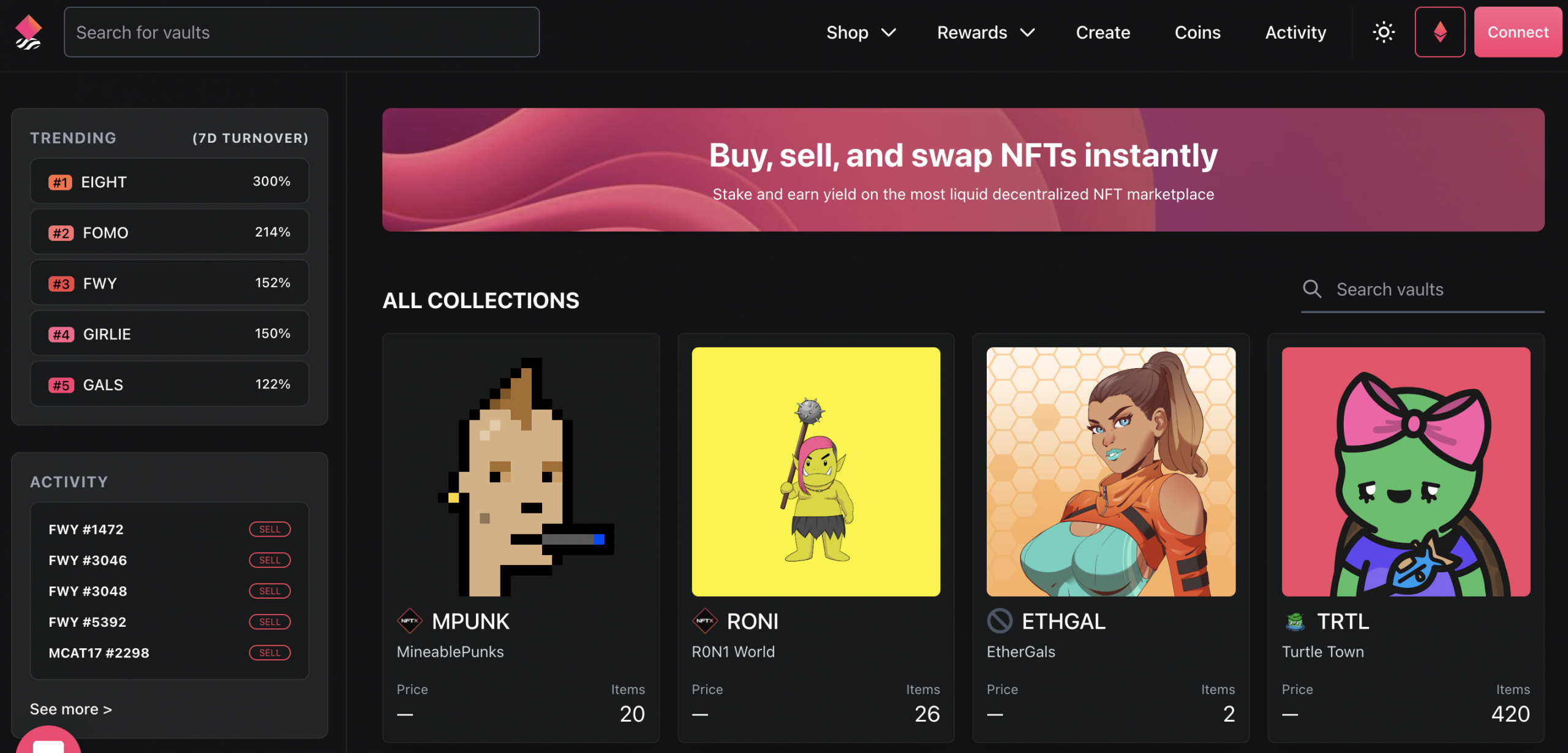Open the #2 FOMO trending vault
Screen dimensions: 1568x753
(170, 232)
